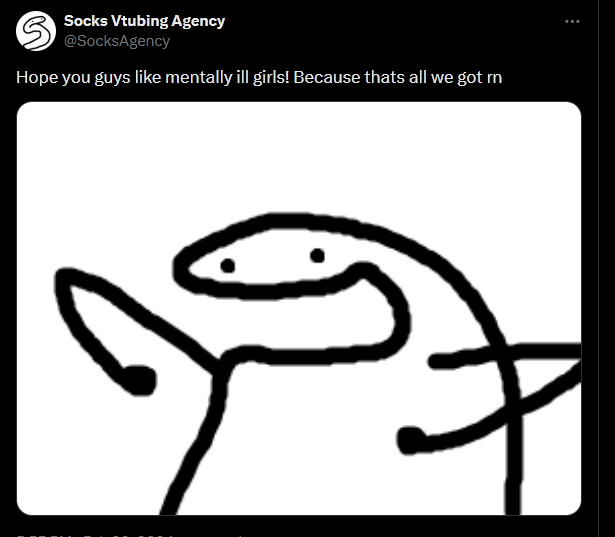This screenshot has width=615, height=537.
Task: Expand tweet options via the ellipsis icon
Action: click(x=572, y=22)
